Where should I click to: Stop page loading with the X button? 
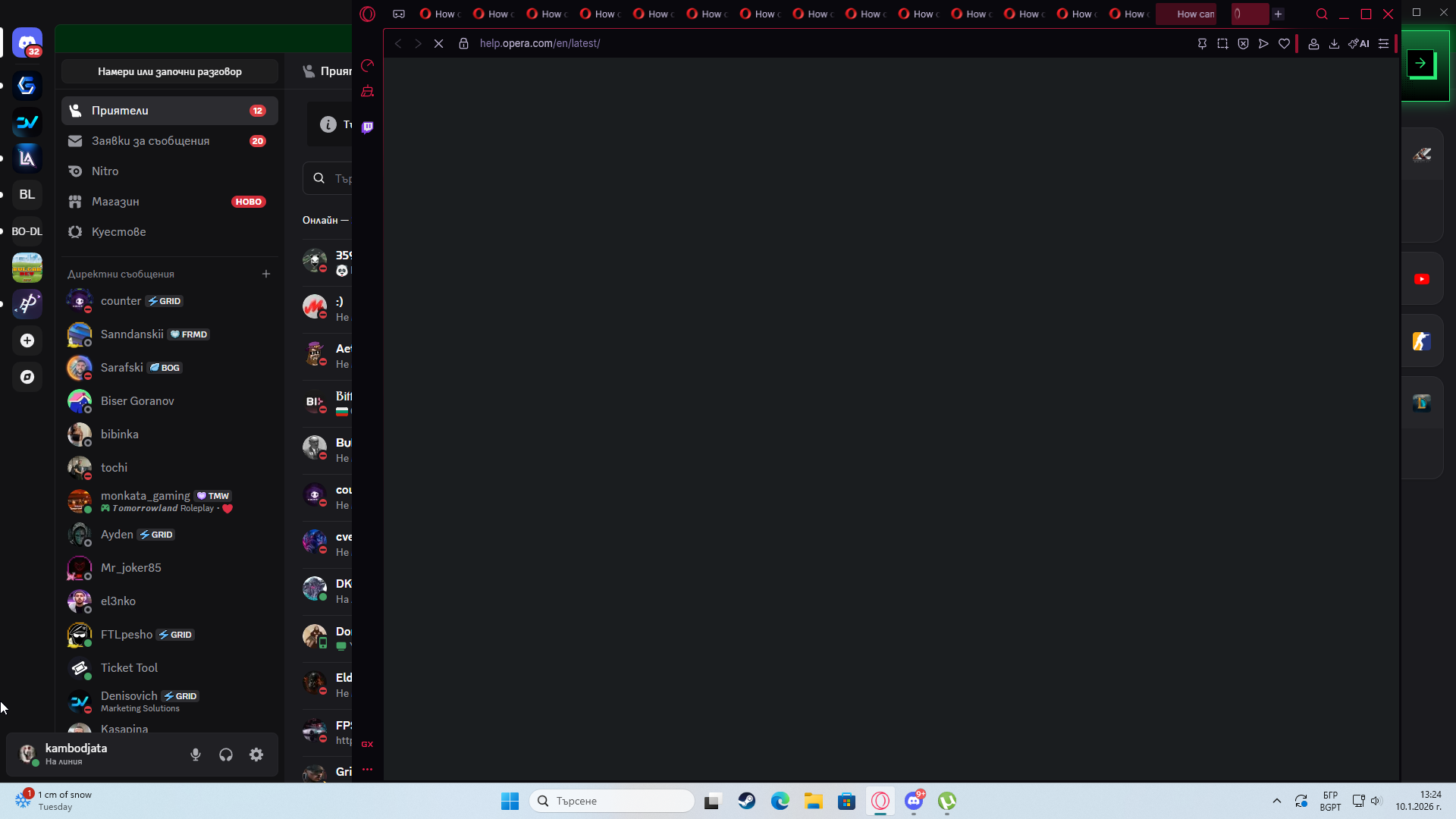[x=438, y=44]
